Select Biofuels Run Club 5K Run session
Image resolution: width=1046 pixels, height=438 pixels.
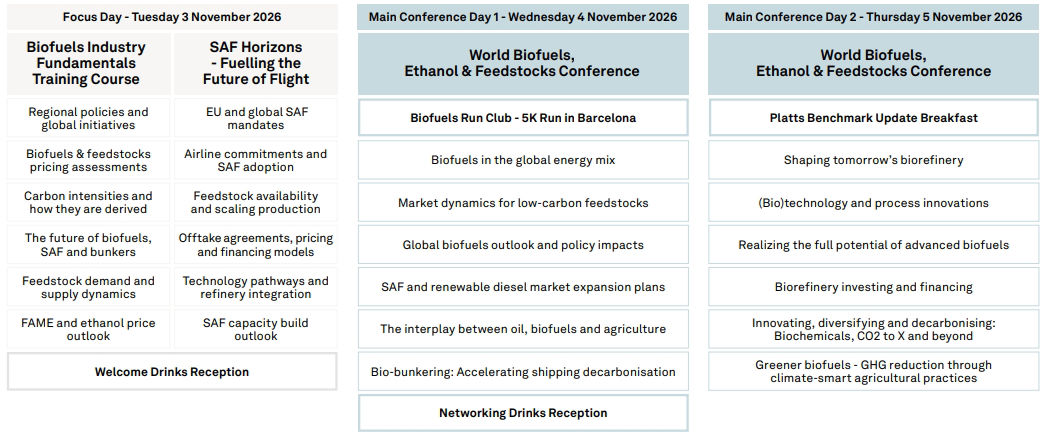[x=523, y=118]
